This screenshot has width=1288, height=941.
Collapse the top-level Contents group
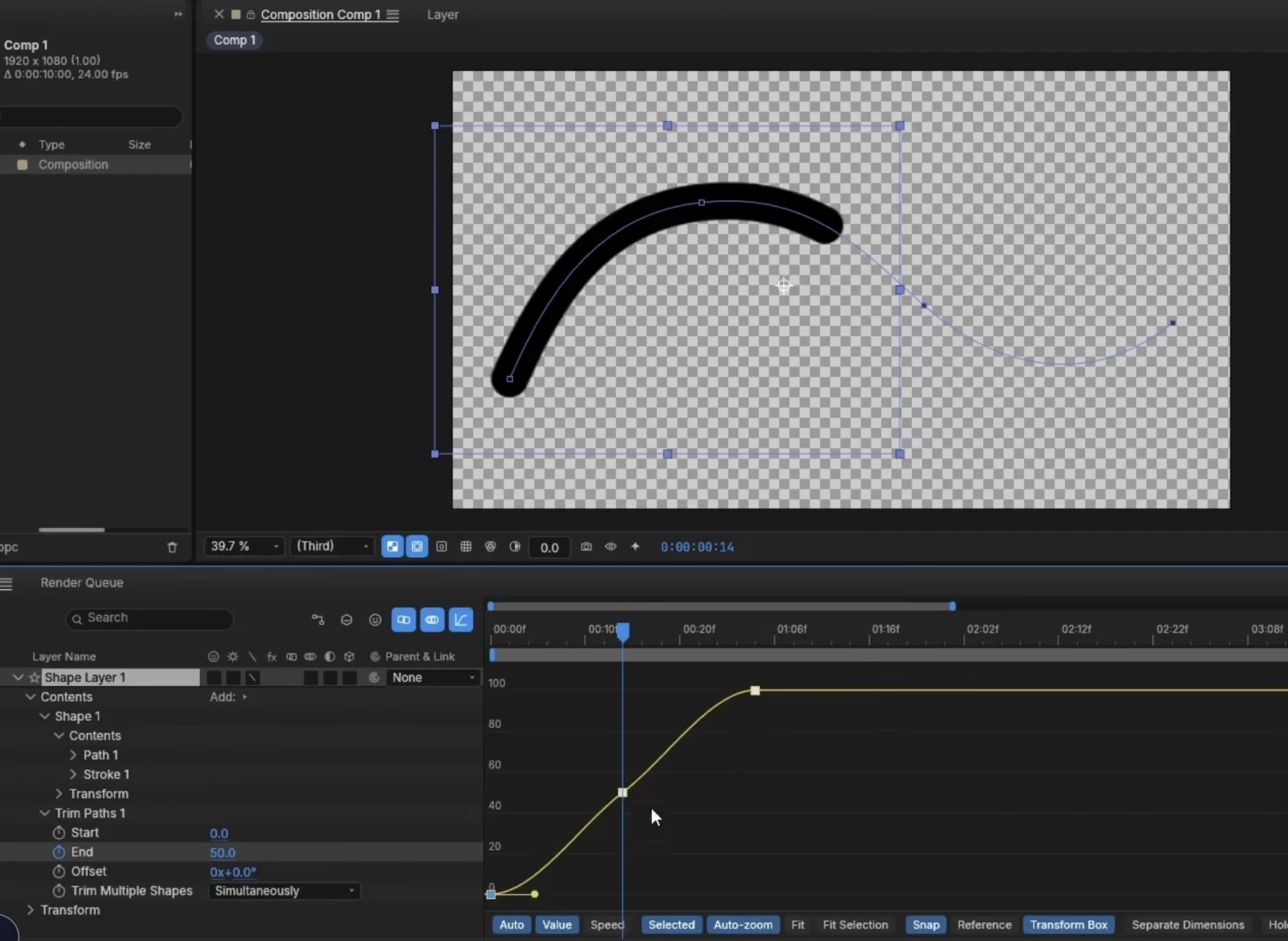point(30,697)
